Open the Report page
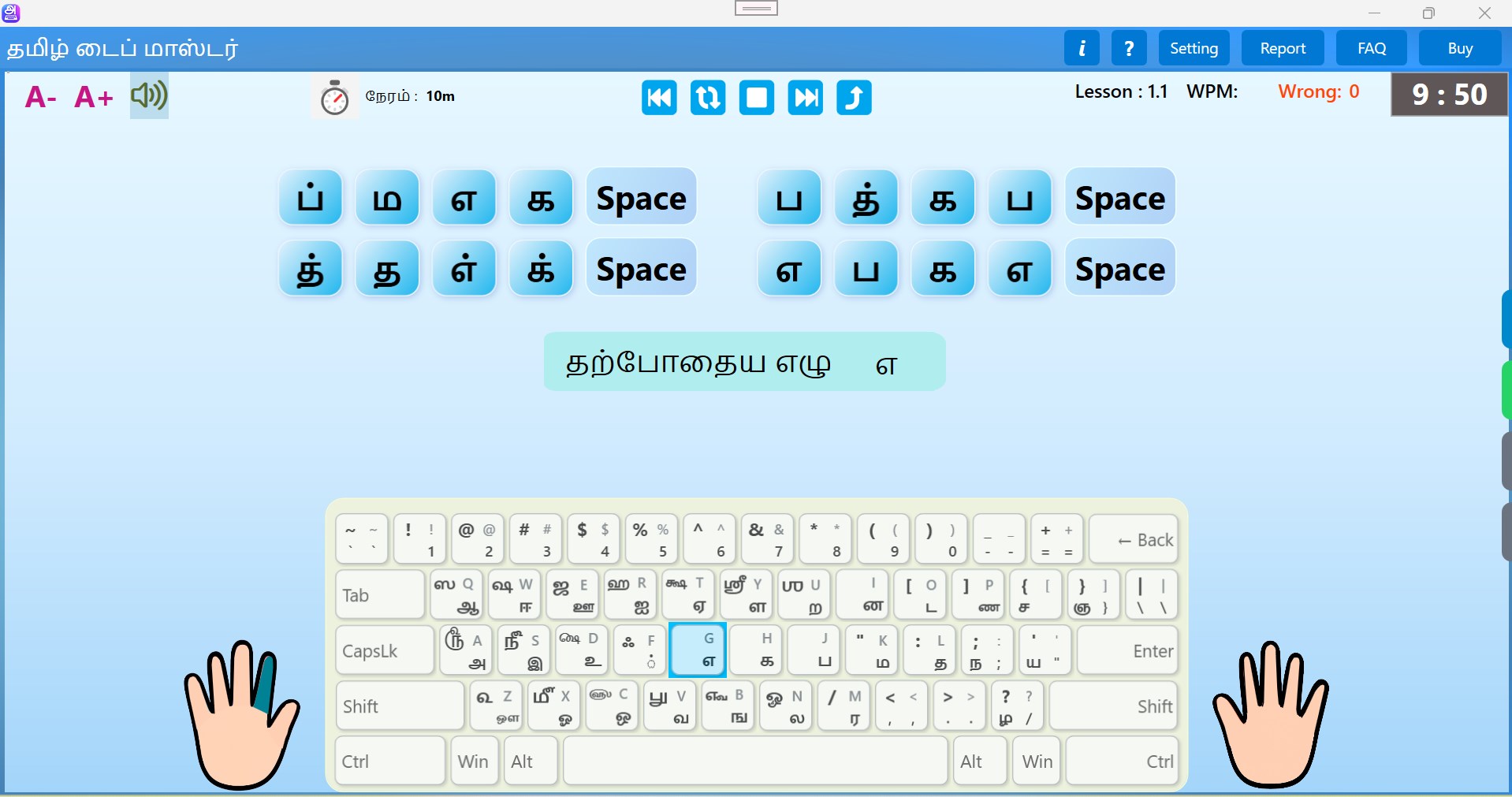Viewport: 1512px width, 797px height. 1283,48
